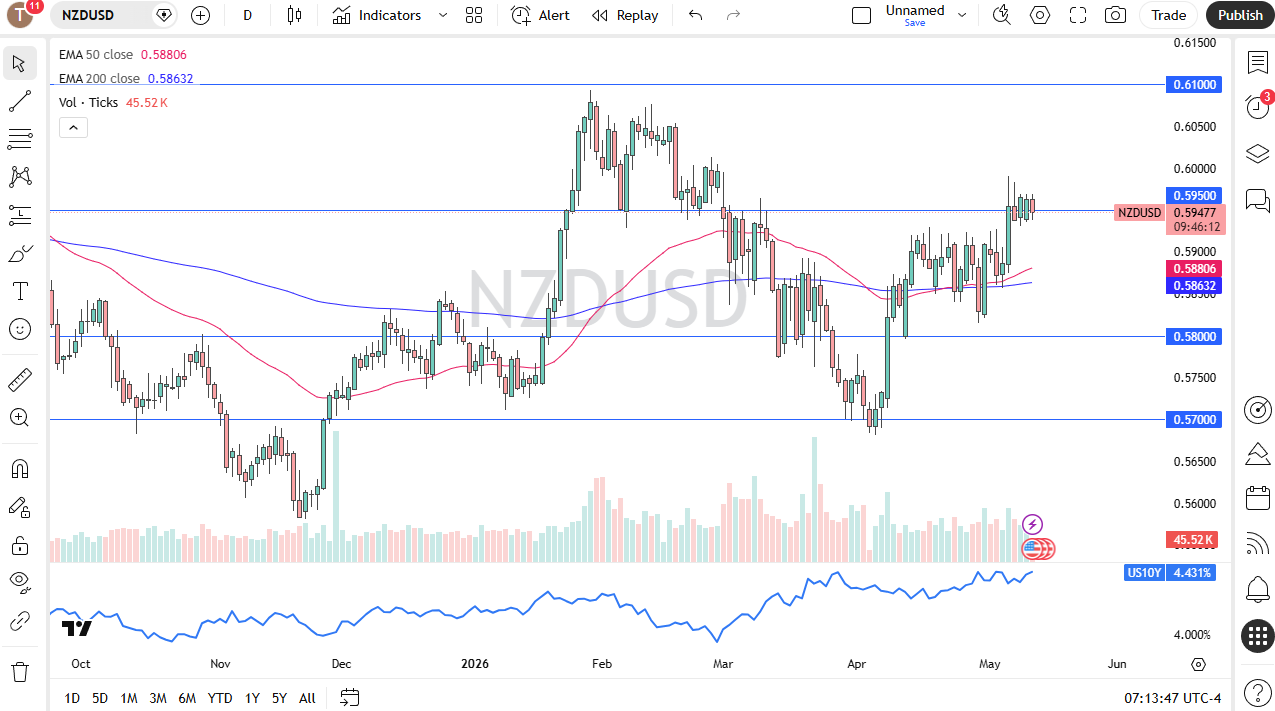Set range to 5D
The height and width of the screenshot is (711, 1275).
[100, 698]
